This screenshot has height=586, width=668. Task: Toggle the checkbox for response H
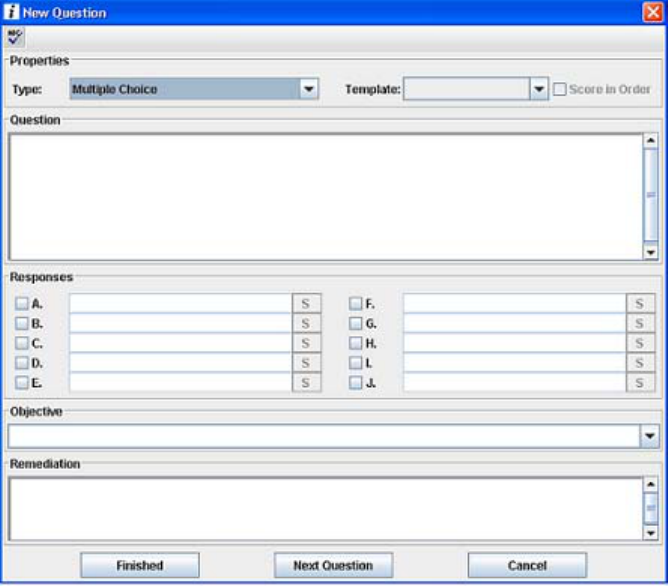coord(355,343)
